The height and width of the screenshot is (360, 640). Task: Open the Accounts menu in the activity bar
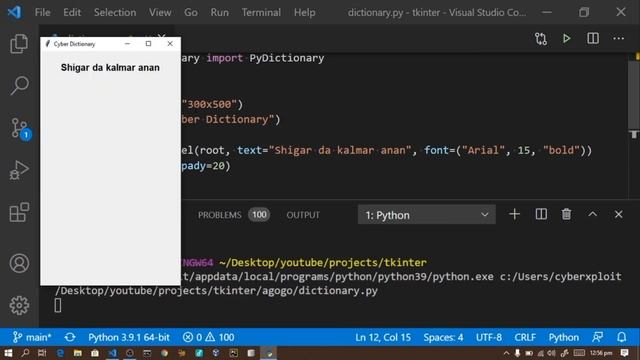point(19,263)
